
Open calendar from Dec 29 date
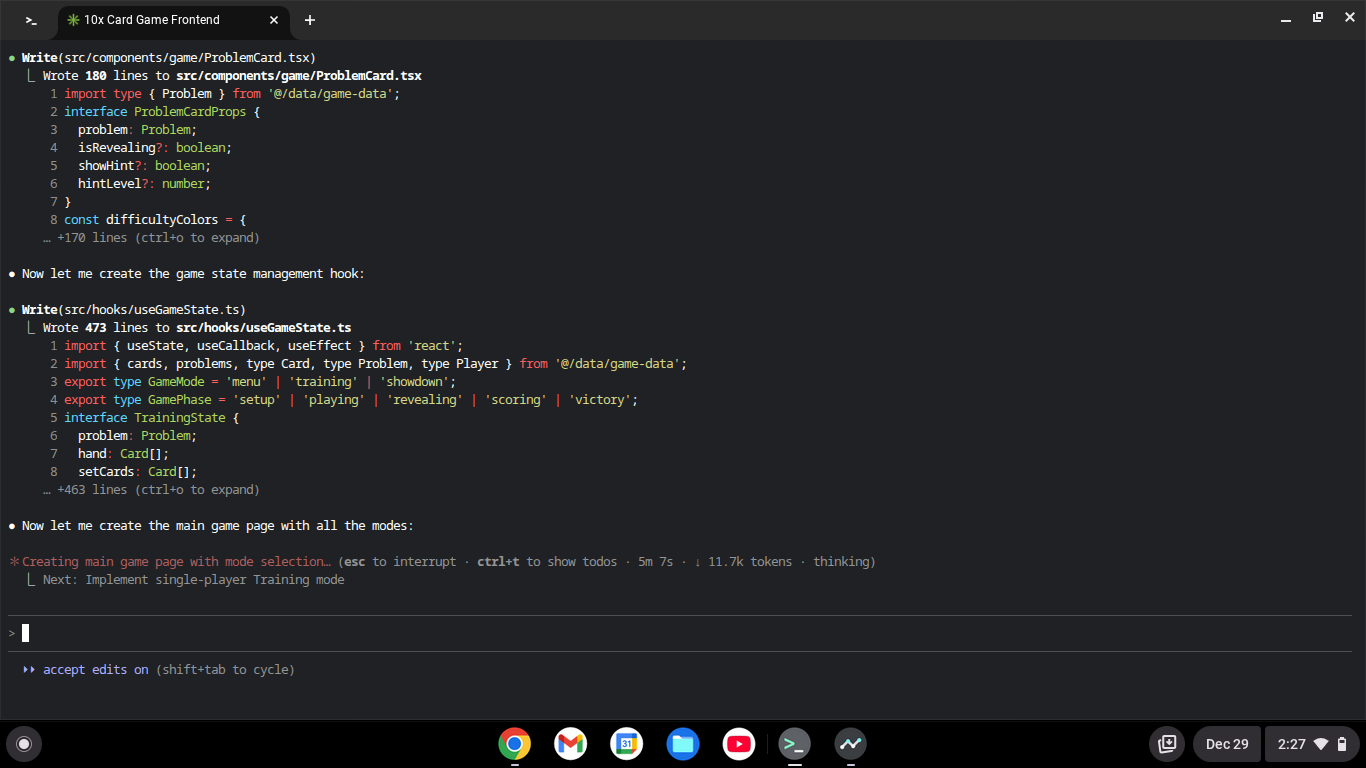[x=1227, y=744]
